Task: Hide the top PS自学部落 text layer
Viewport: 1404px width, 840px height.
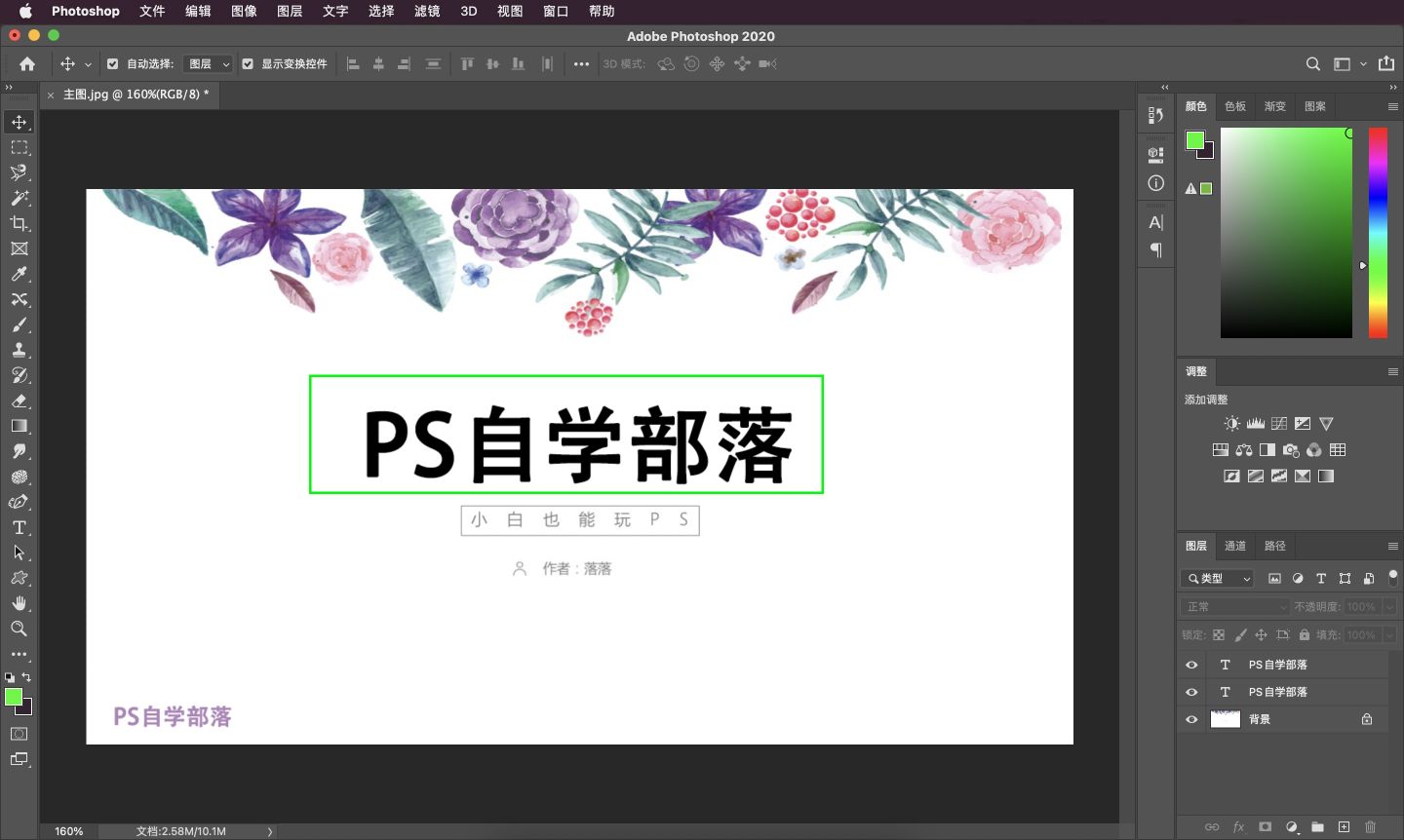Action: (x=1191, y=664)
